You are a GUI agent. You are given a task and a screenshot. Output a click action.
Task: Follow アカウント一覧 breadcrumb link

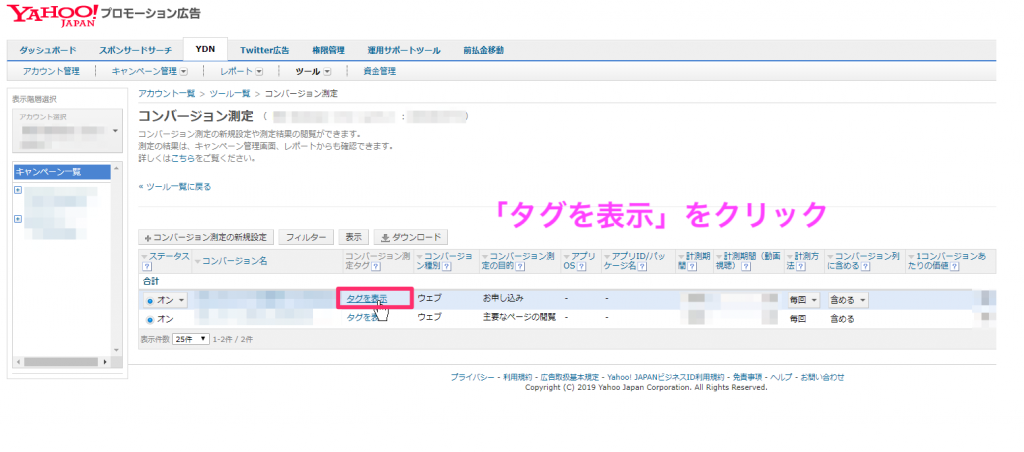167,94
